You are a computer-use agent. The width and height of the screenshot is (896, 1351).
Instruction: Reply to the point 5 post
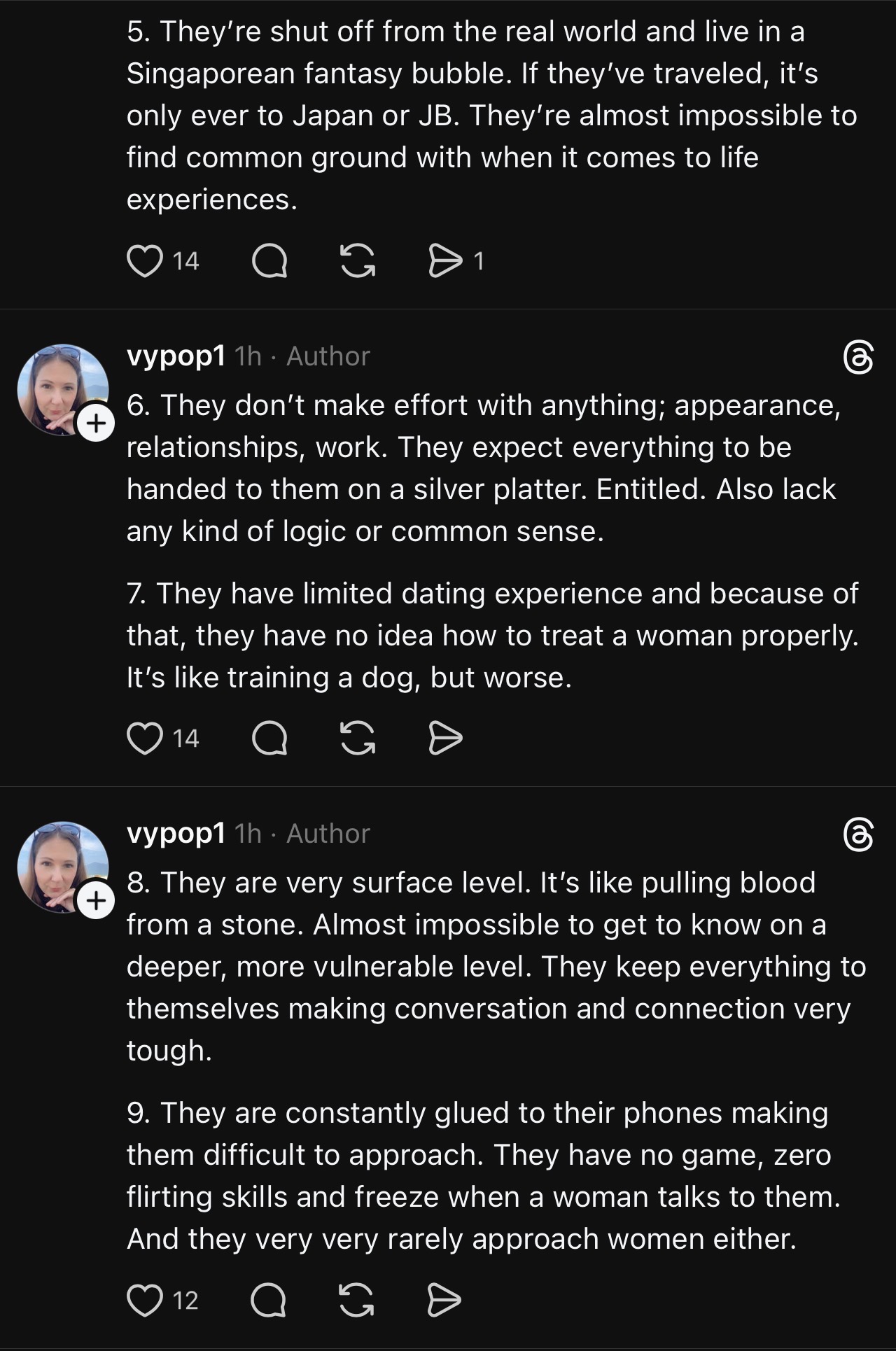(x=269, y=261)
